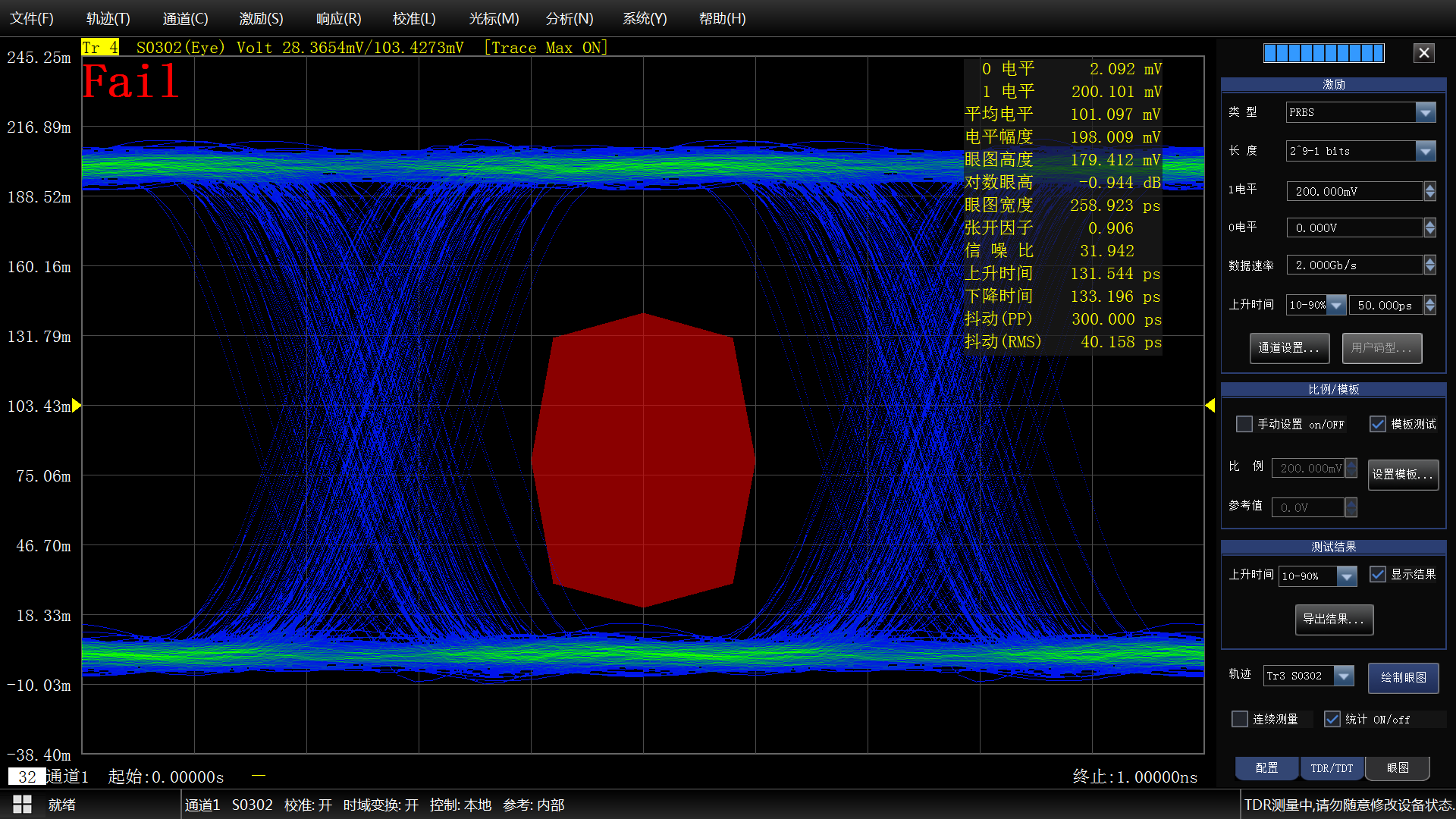
Task: Click the red Fail result label
Action: click(130, 81)
